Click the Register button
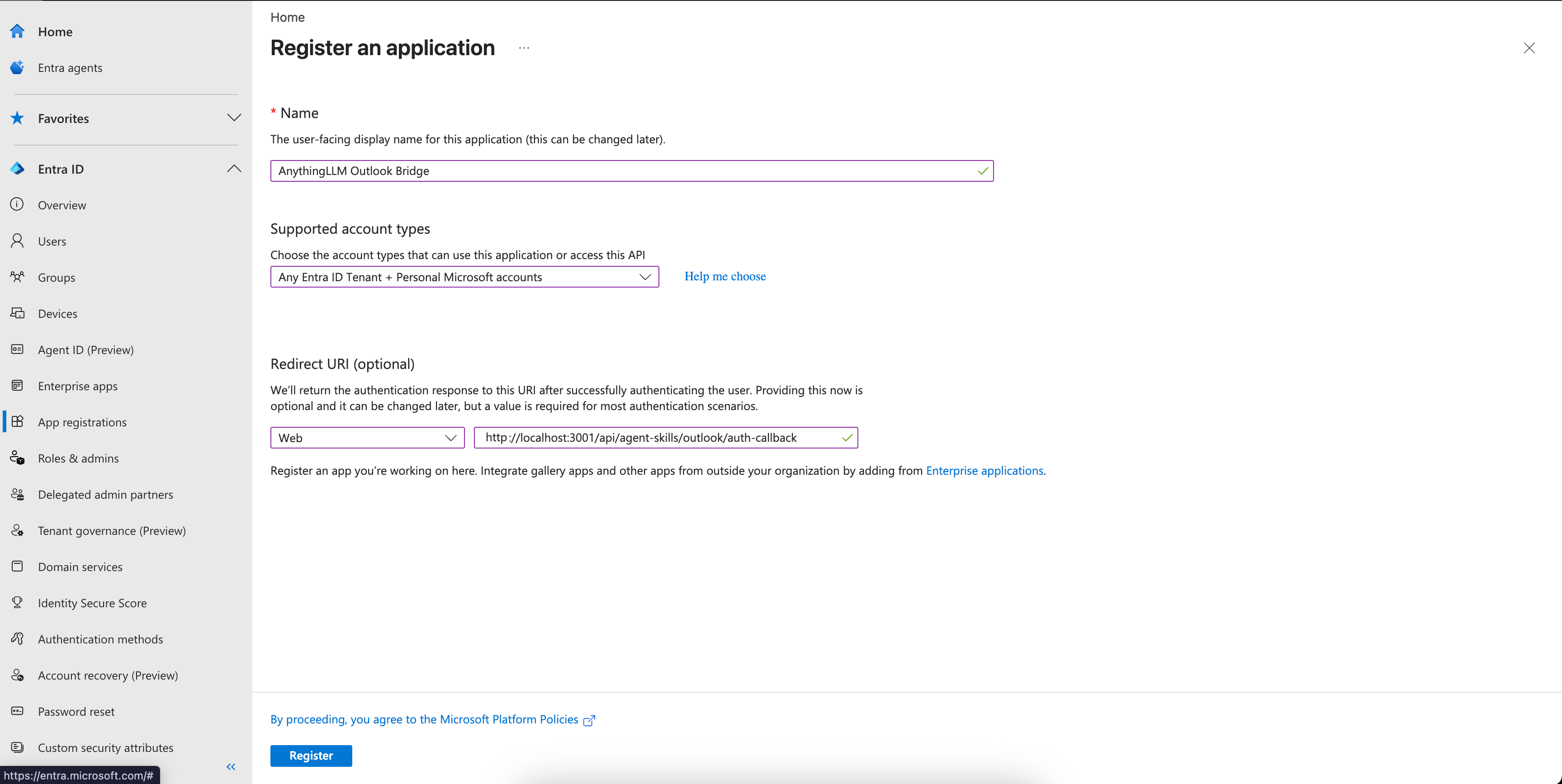Viewport: 1562px width, 784px height. pos(311,756)
